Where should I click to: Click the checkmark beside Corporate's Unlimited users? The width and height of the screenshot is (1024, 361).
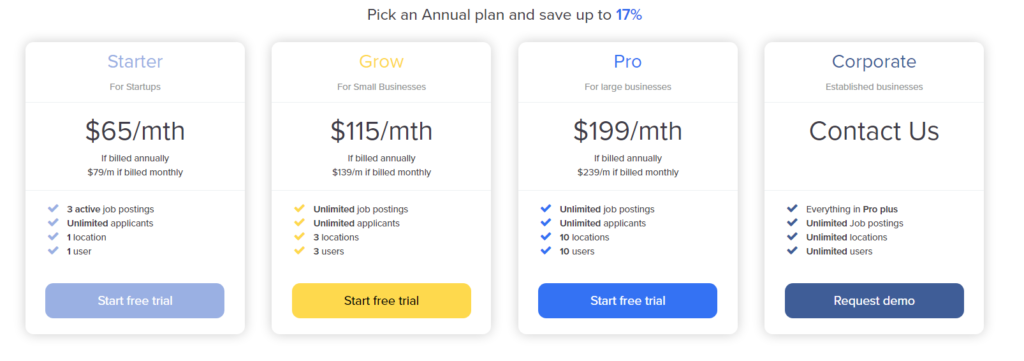tap(792, 251)
